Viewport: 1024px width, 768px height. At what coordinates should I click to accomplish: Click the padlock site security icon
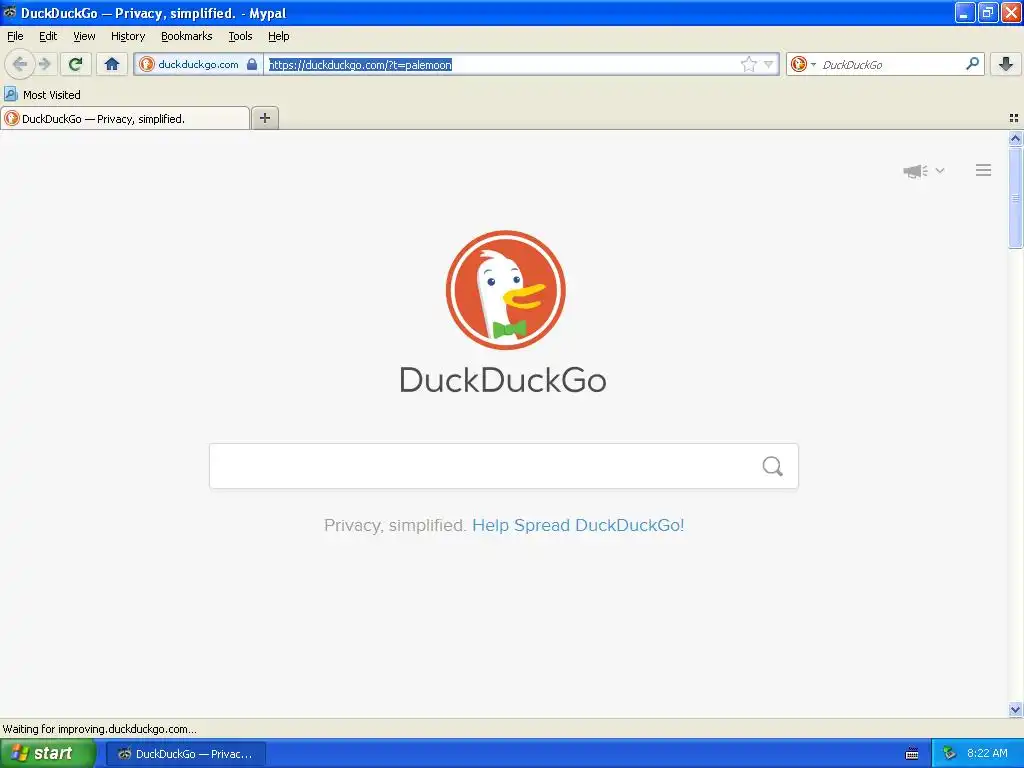251,64
